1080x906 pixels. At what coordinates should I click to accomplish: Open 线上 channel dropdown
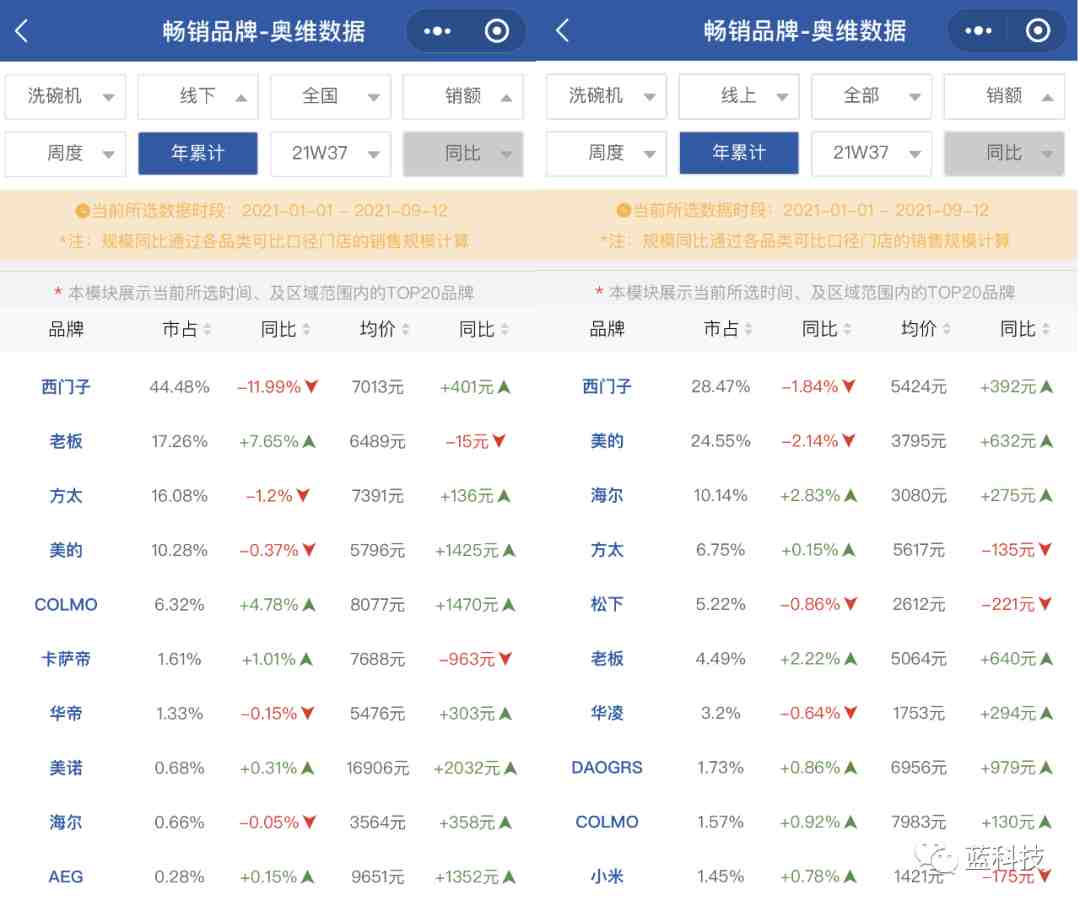(739, 96)
